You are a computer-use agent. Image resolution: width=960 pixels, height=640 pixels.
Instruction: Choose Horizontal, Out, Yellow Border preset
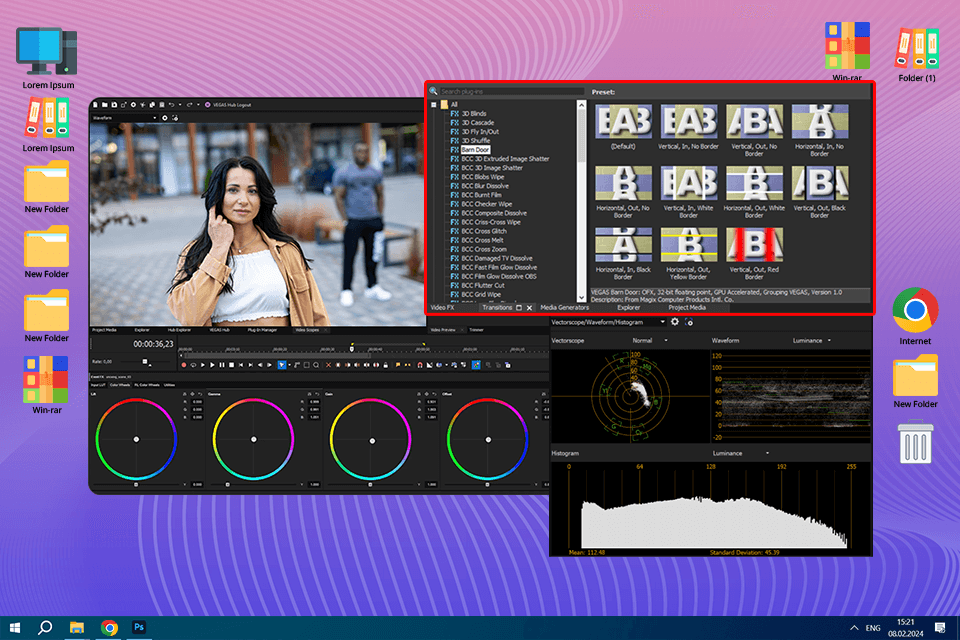689,244
